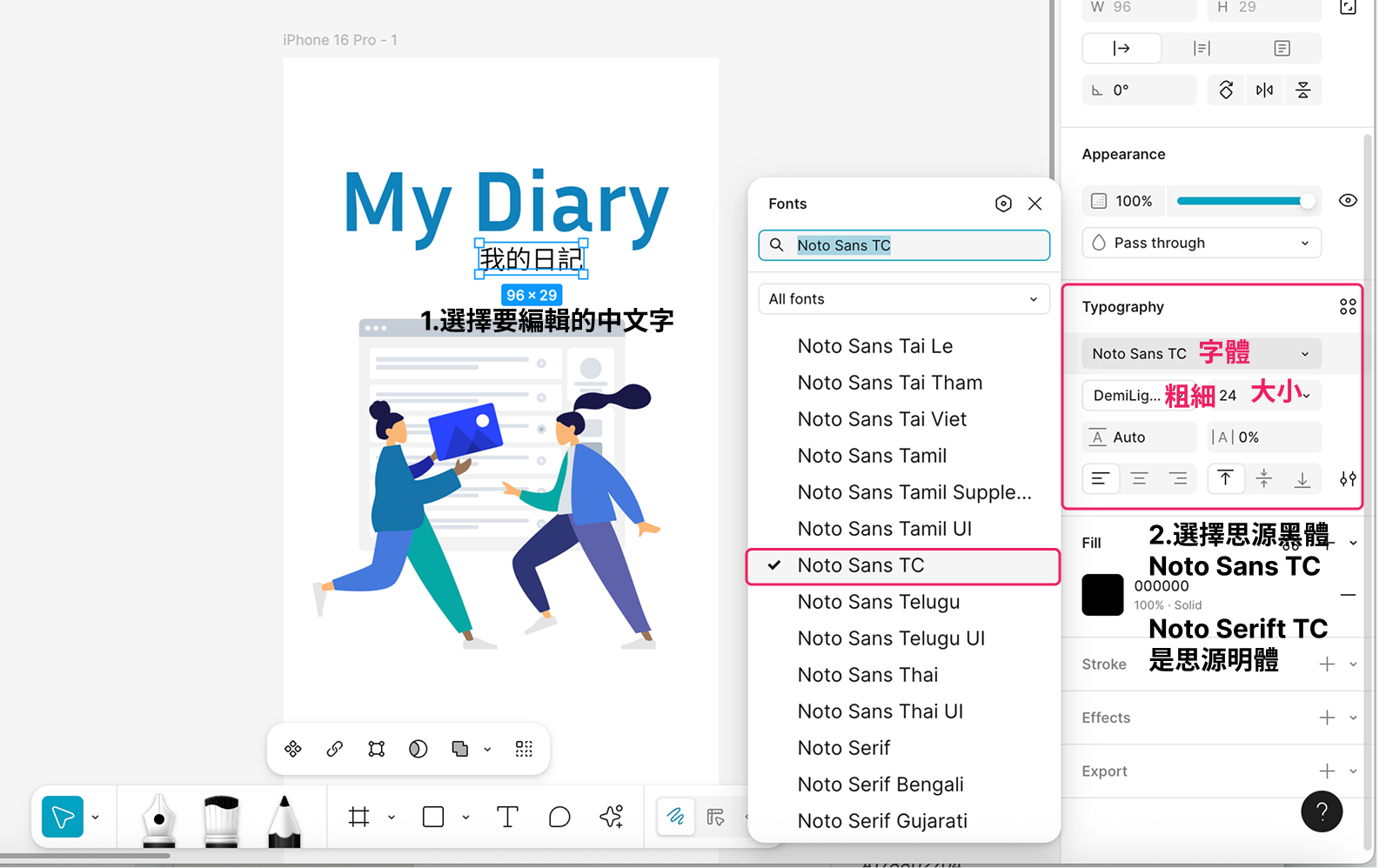1386x868 pixels.
Task: Open font settings icon in Fonts panel
Action: coord(1003,204)
